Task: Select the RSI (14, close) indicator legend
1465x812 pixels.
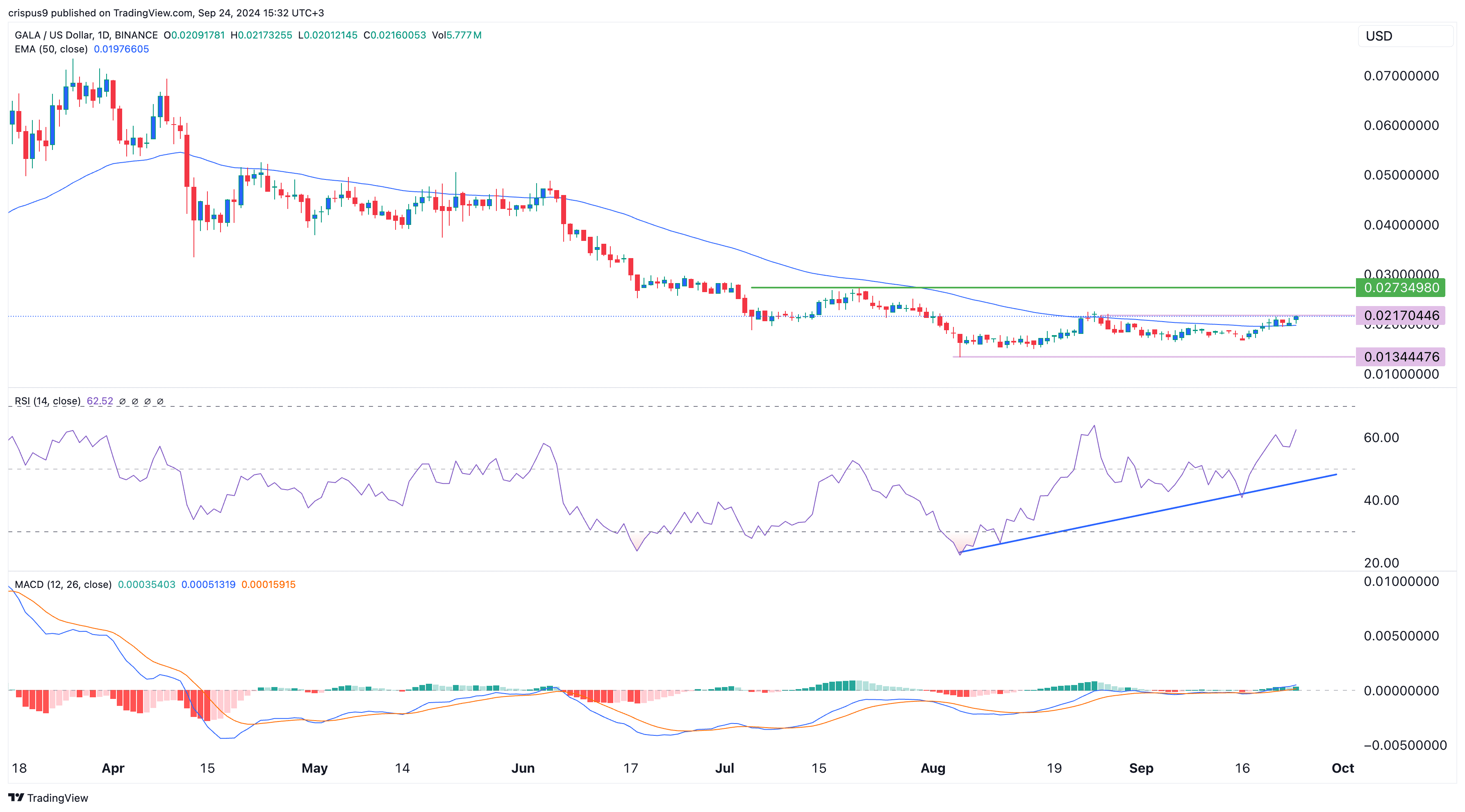Action: pos(47,401)
